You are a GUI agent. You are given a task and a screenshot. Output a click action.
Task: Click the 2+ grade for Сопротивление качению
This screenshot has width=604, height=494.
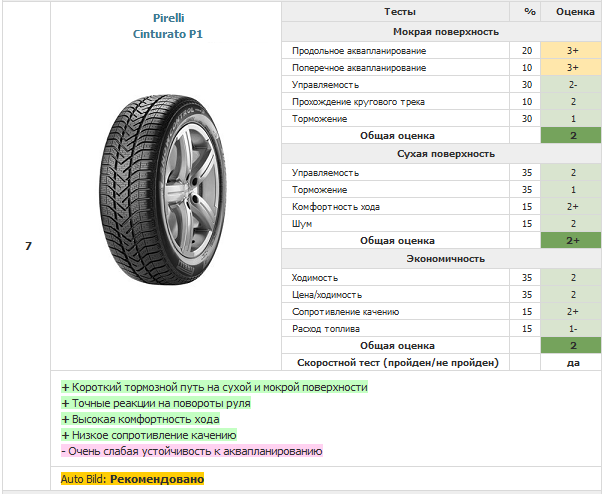[x=571, y=311]
